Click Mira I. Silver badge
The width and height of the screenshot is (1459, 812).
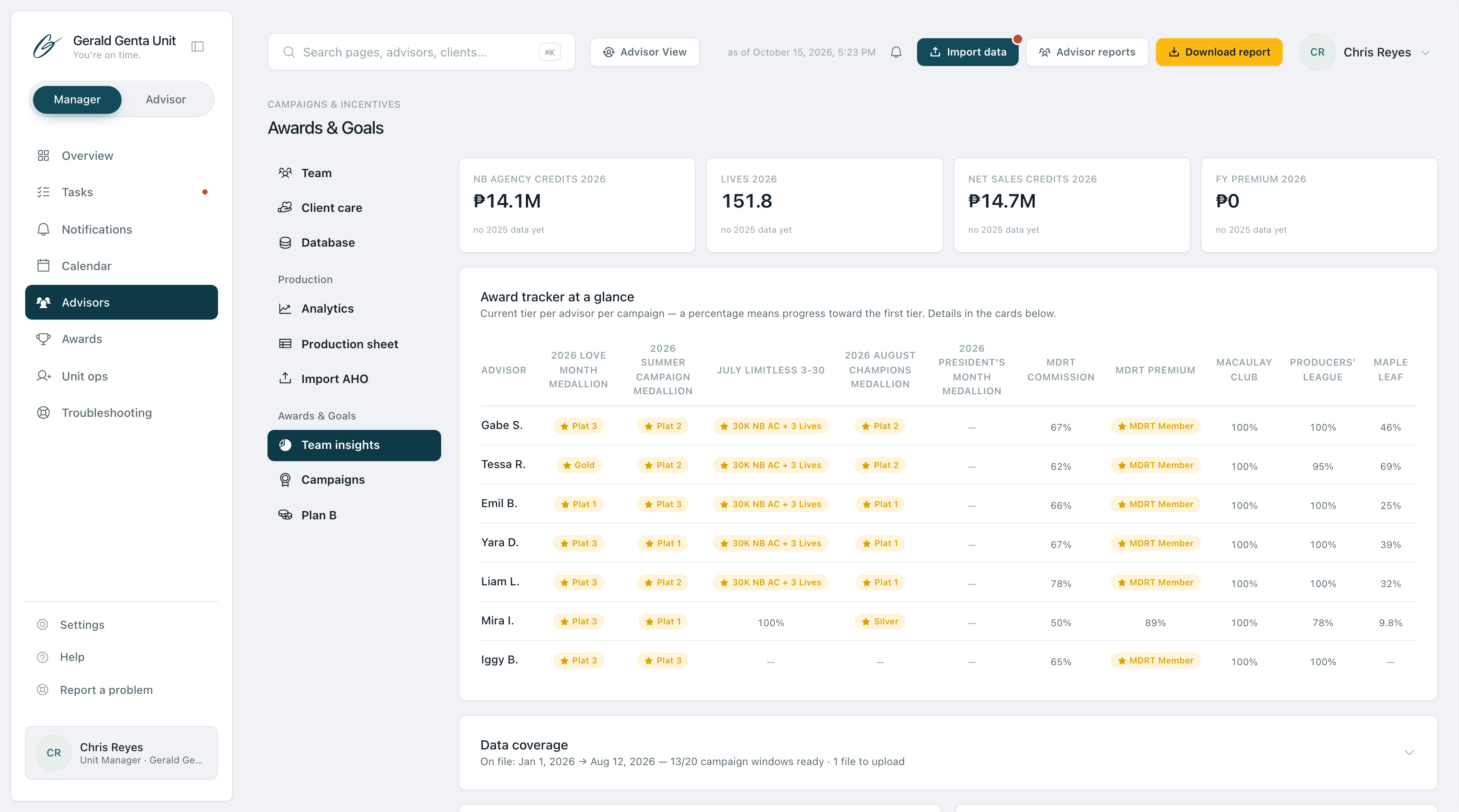(880, 621)
